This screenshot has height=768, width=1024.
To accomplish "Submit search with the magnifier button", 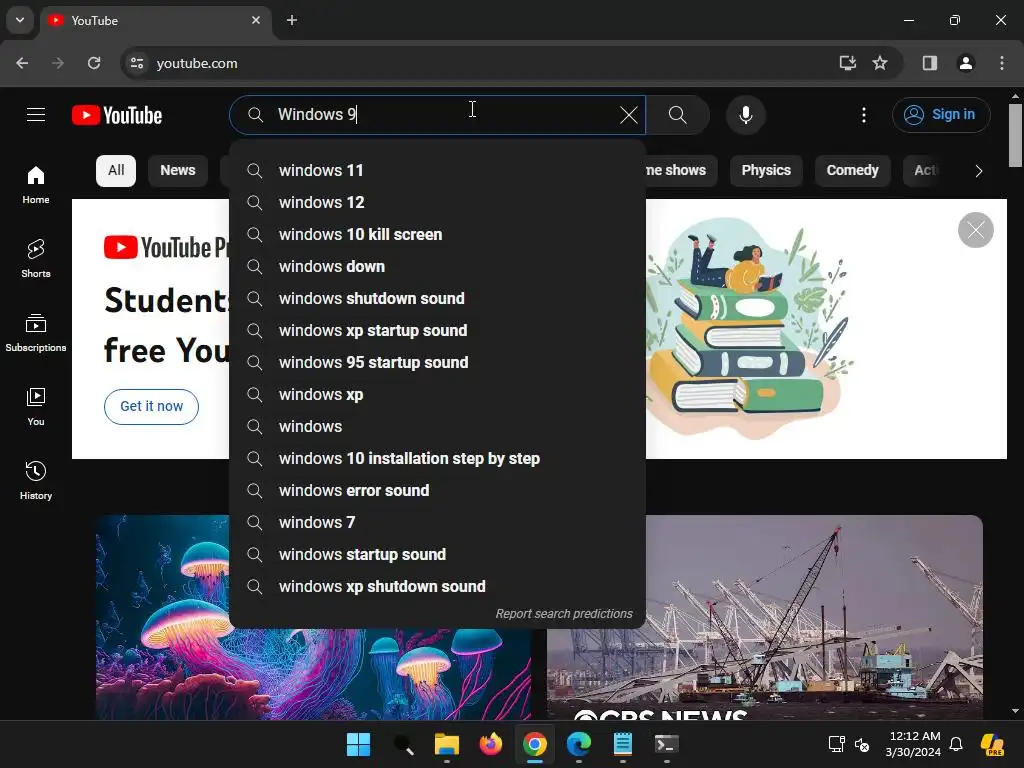I will 678,115.
